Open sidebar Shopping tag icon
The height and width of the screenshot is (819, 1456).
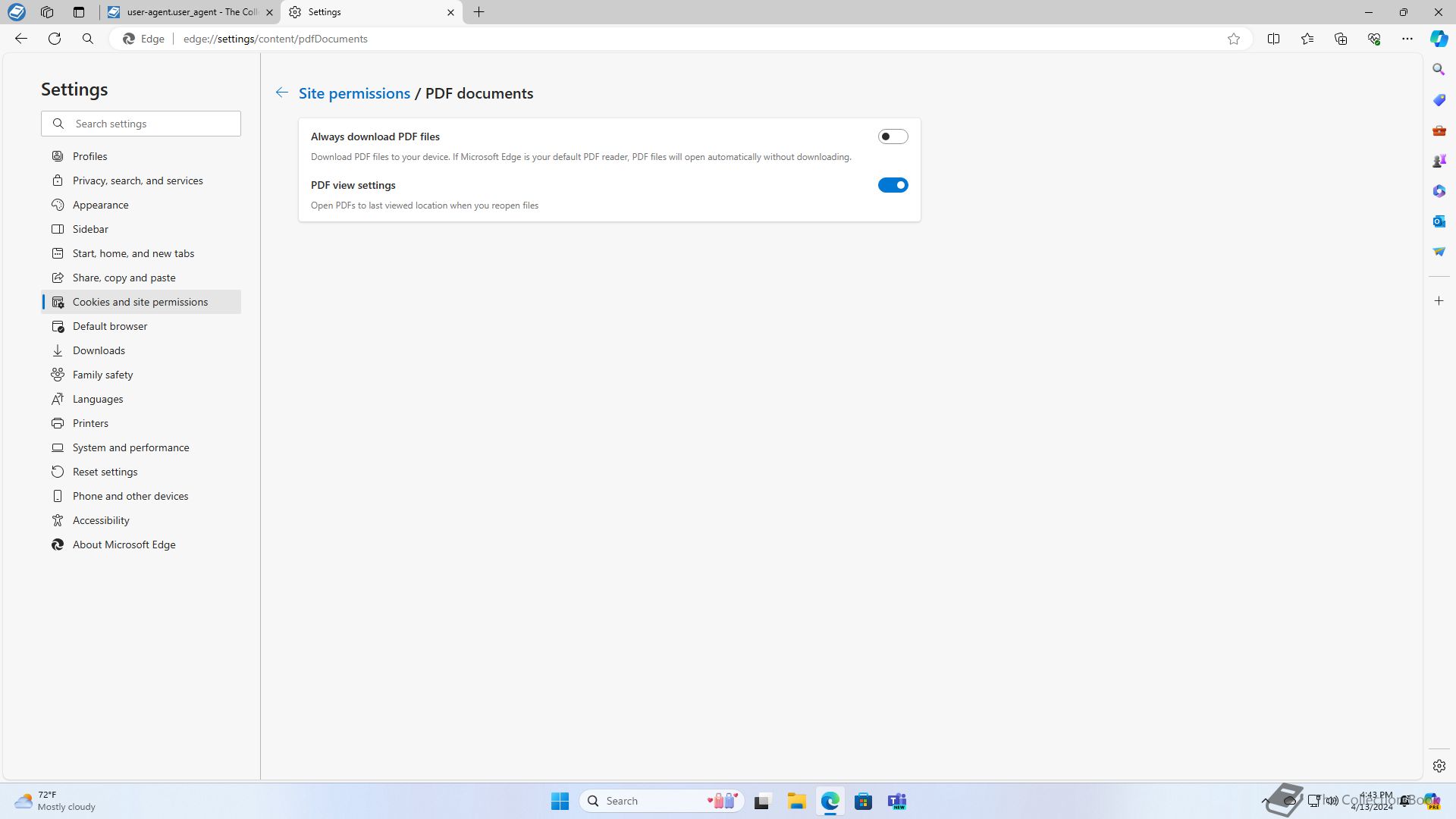[1439, 100]
